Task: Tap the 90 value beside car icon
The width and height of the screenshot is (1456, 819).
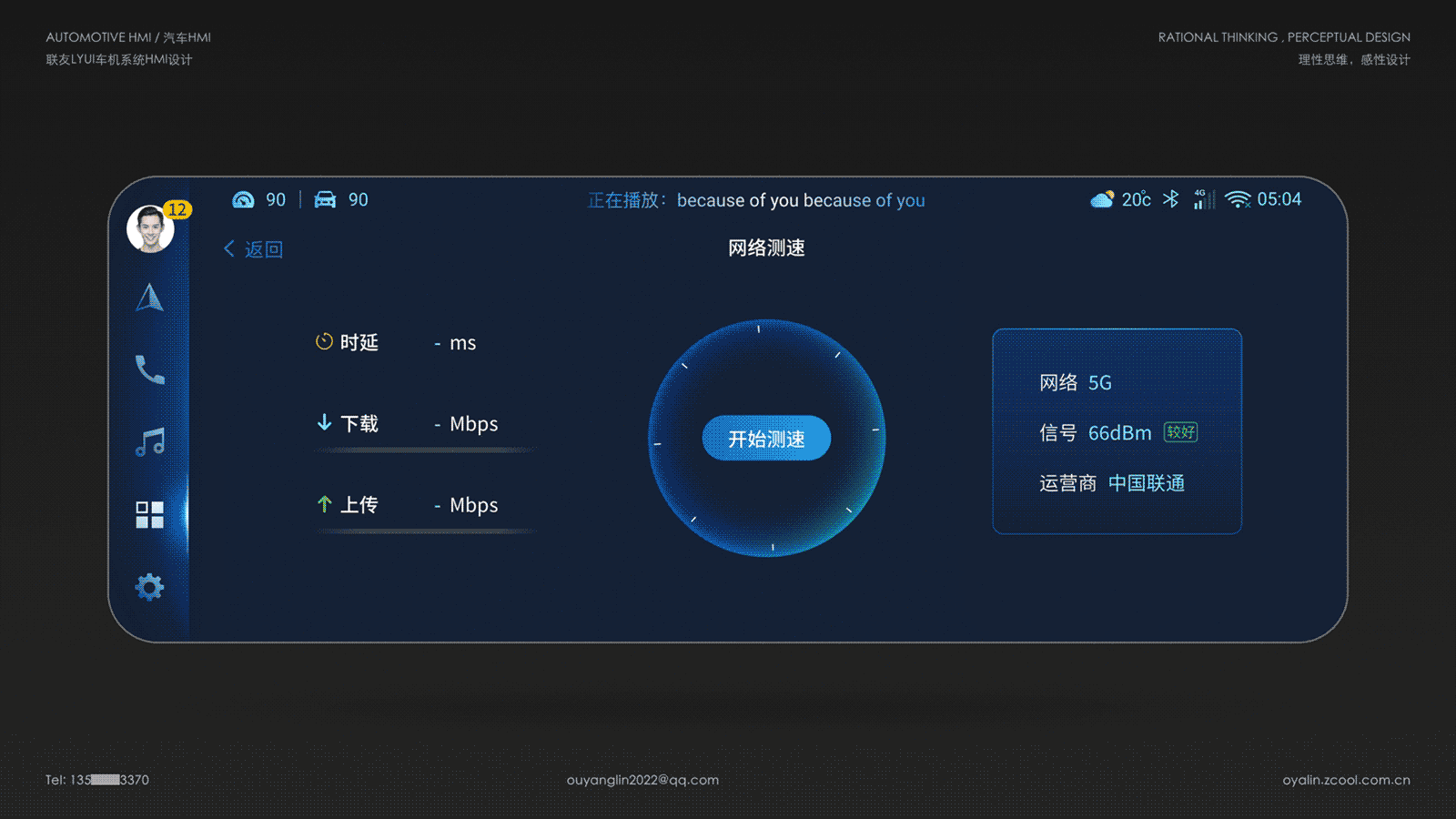Action: (359, 199)
